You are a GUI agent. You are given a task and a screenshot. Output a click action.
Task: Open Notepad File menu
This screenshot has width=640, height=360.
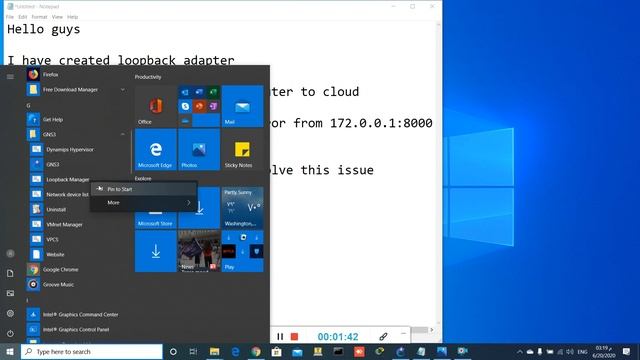click(10, 17)
